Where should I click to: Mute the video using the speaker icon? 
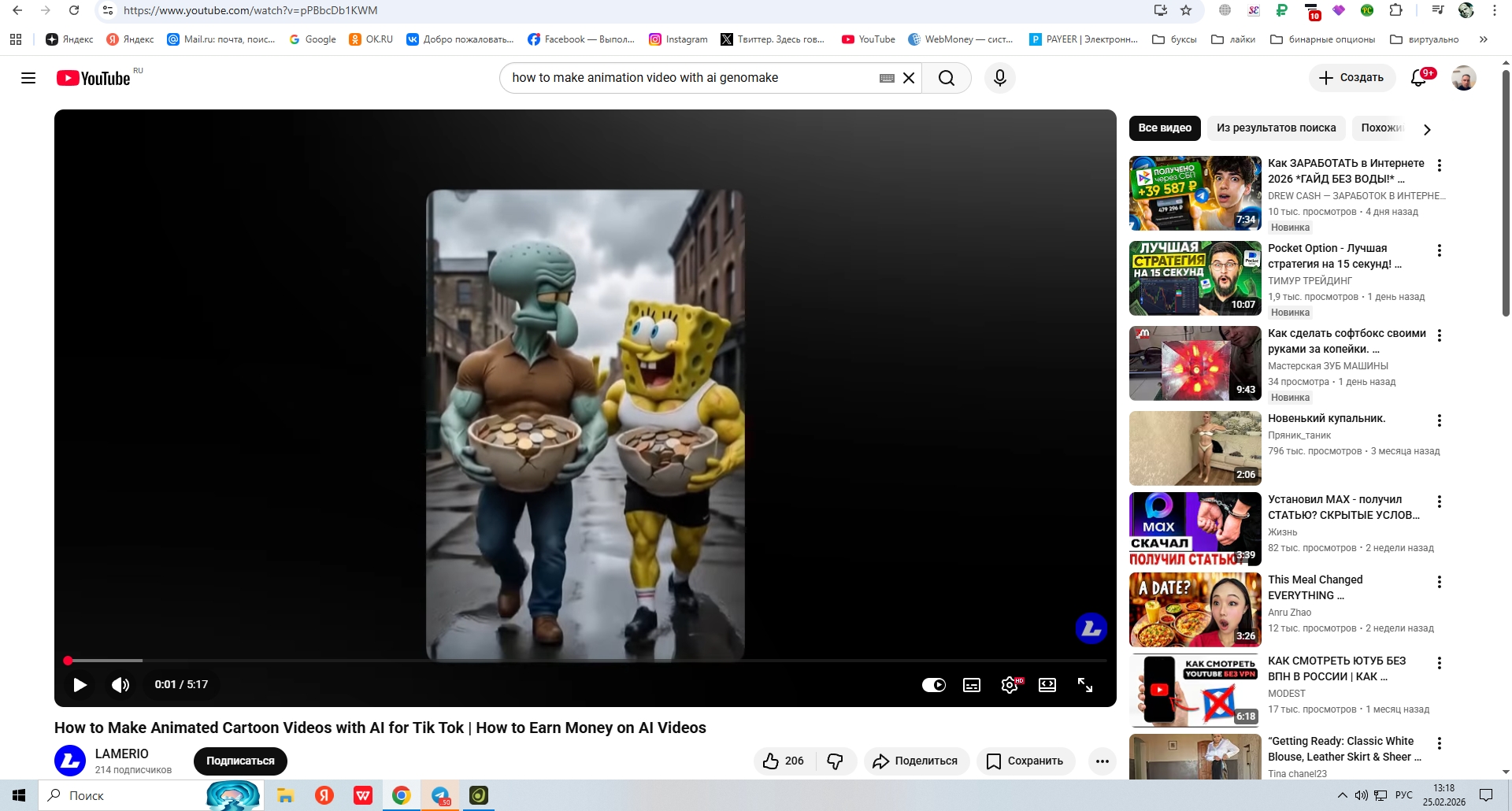coord(120,685)
